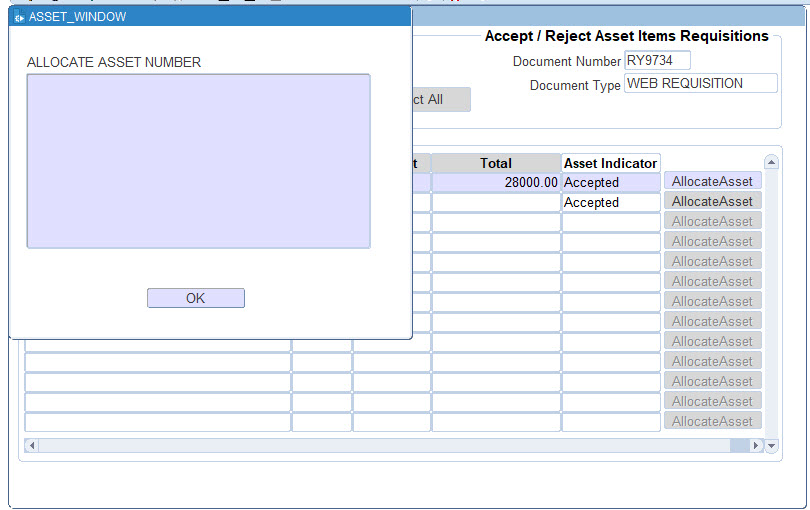
Task: Click the Document Type label
Action: point(575,85)
